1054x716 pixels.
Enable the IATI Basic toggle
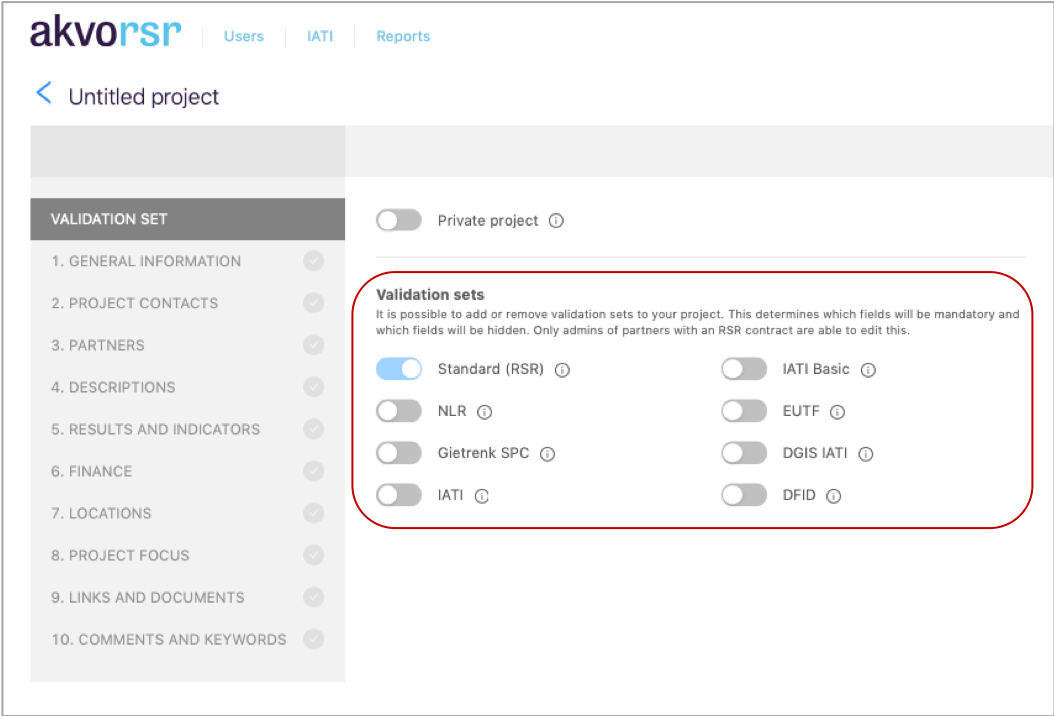tap(744, 368)
